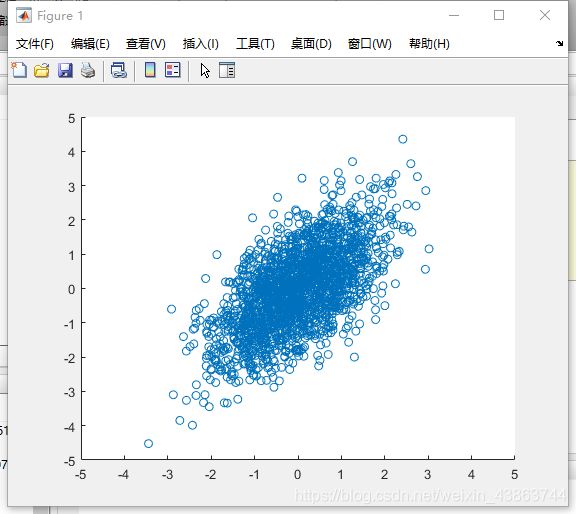Click the Link Plot toolbar icon
Image resolution: width=576 pixels, height=514 pixels.
click(119, 70)
